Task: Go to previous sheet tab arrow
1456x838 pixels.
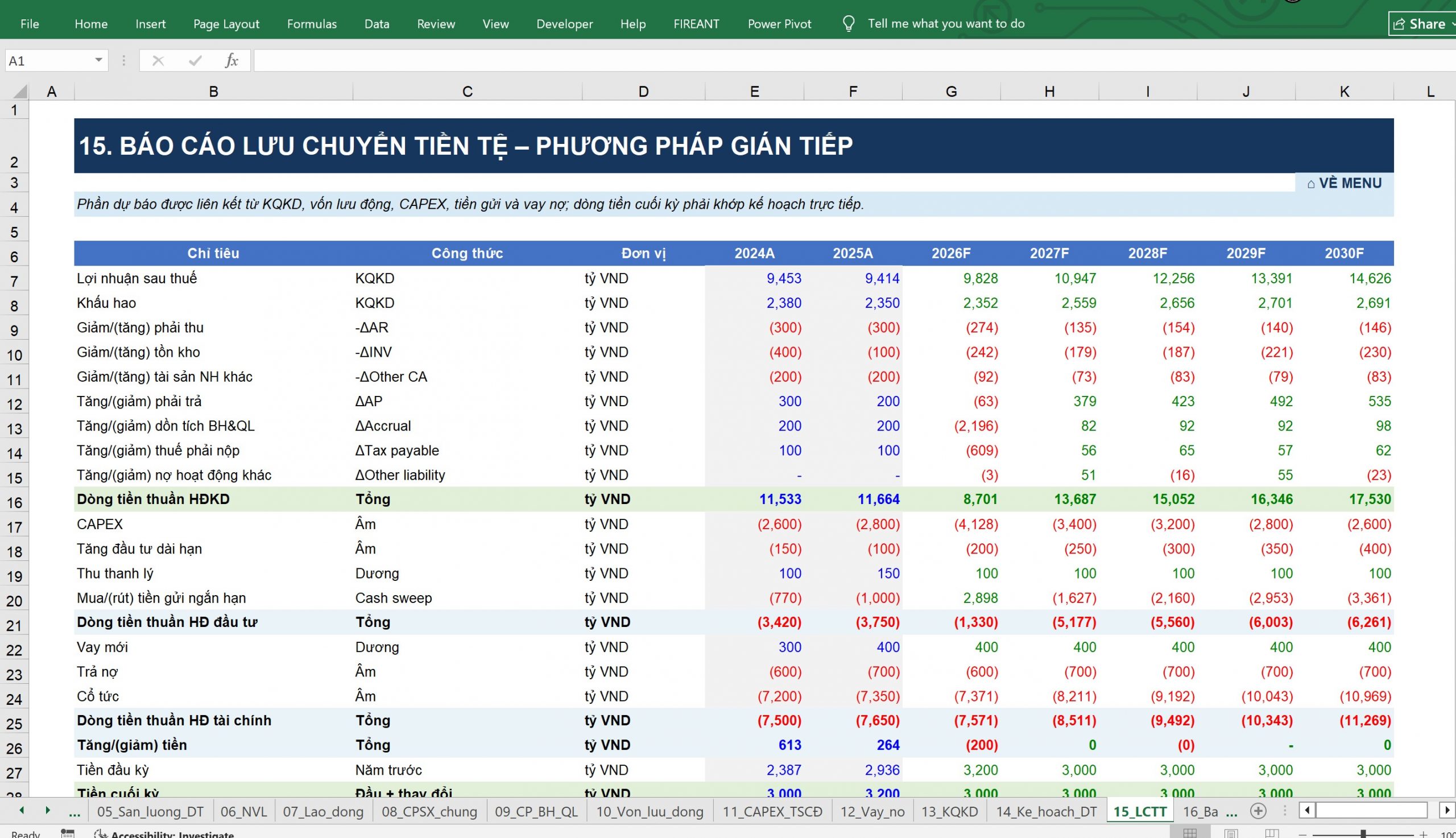Action: coord(22,810)
